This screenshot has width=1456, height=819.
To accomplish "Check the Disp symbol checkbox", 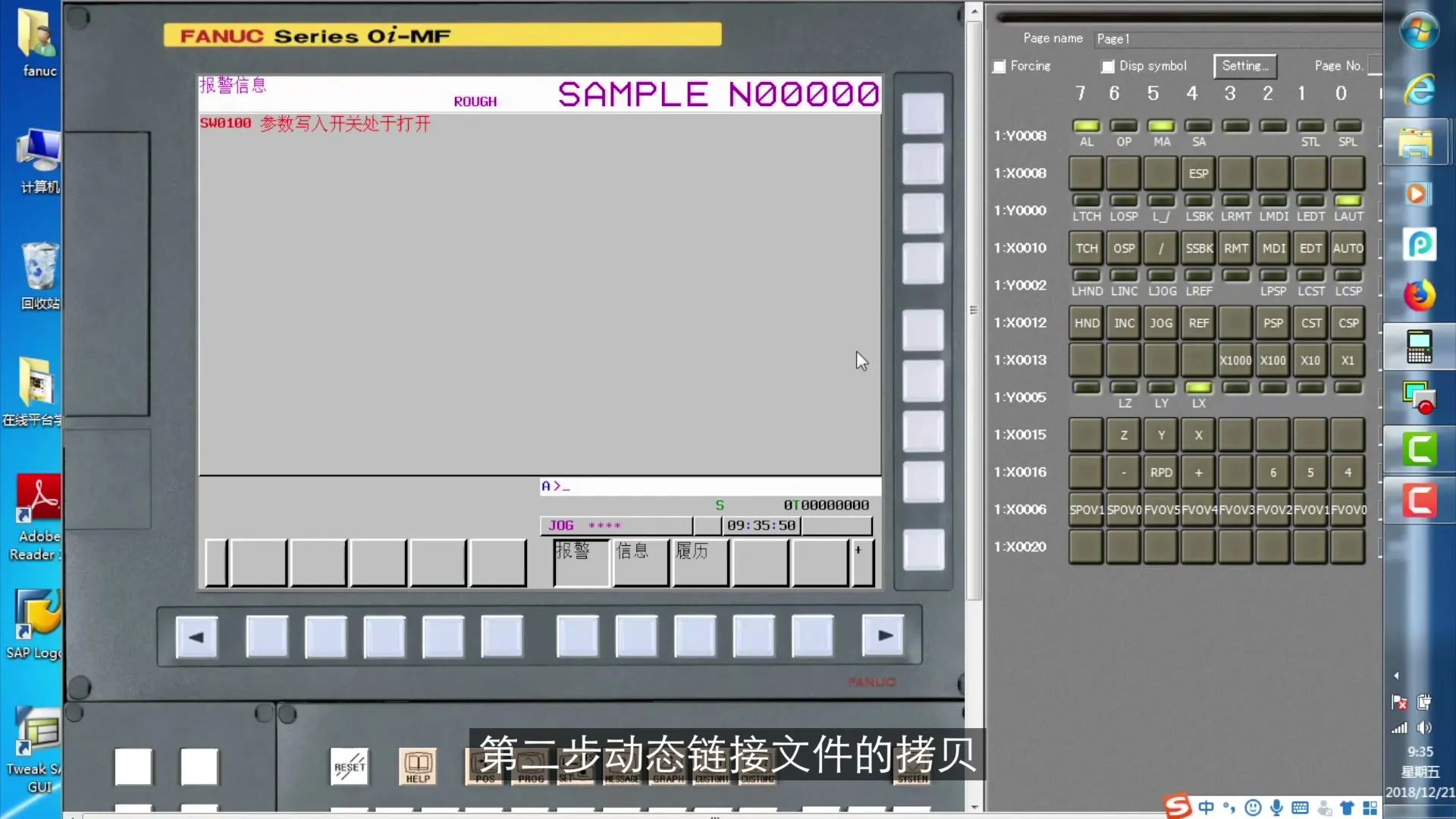I will pos(1108,67).
